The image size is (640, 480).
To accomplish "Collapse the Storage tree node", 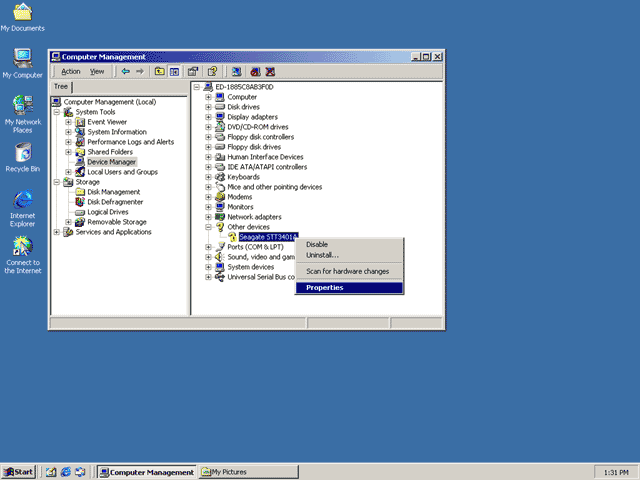I will point(57,182).
